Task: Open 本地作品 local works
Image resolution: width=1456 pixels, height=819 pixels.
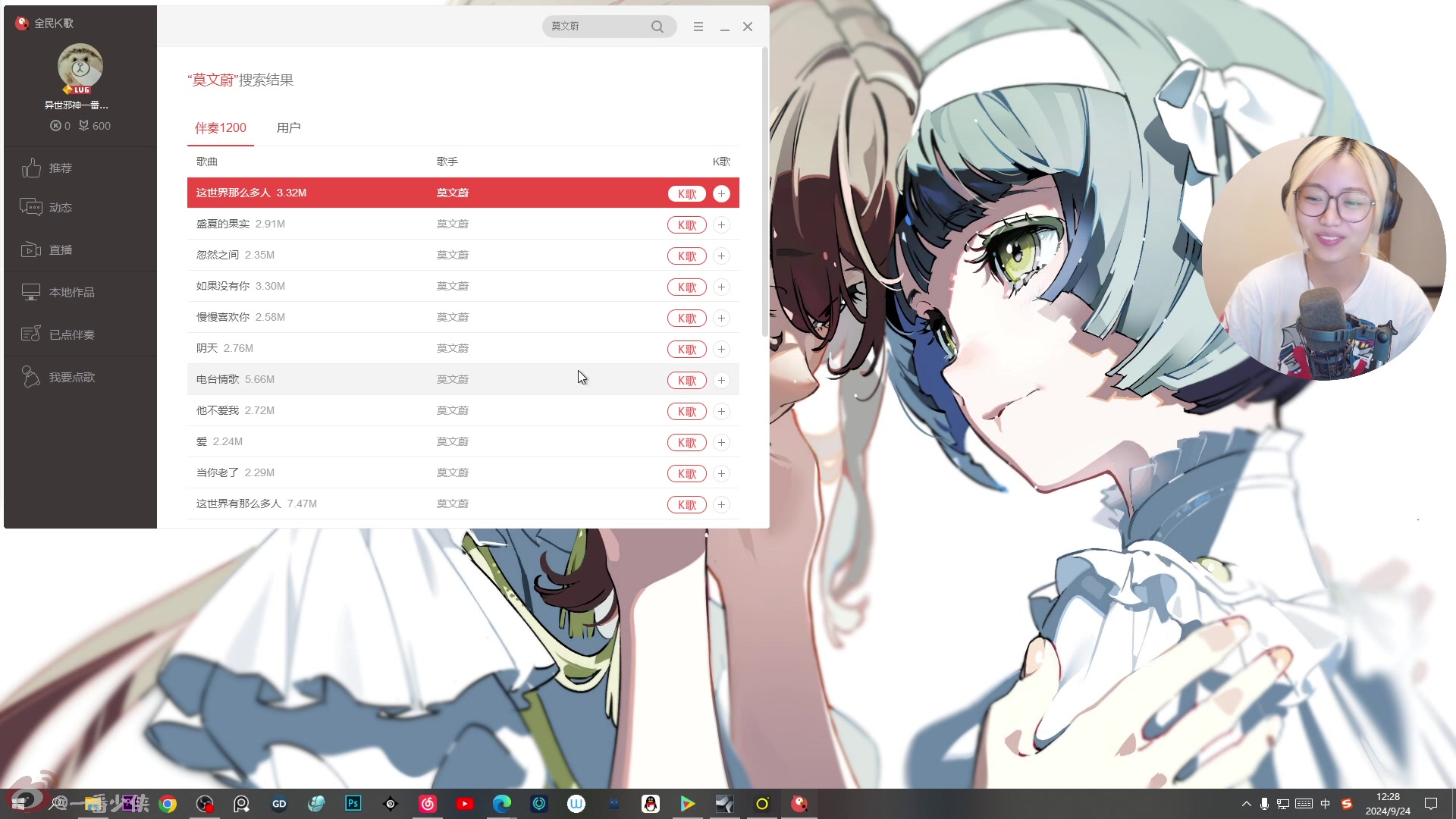Action: [x=58, y=293]
